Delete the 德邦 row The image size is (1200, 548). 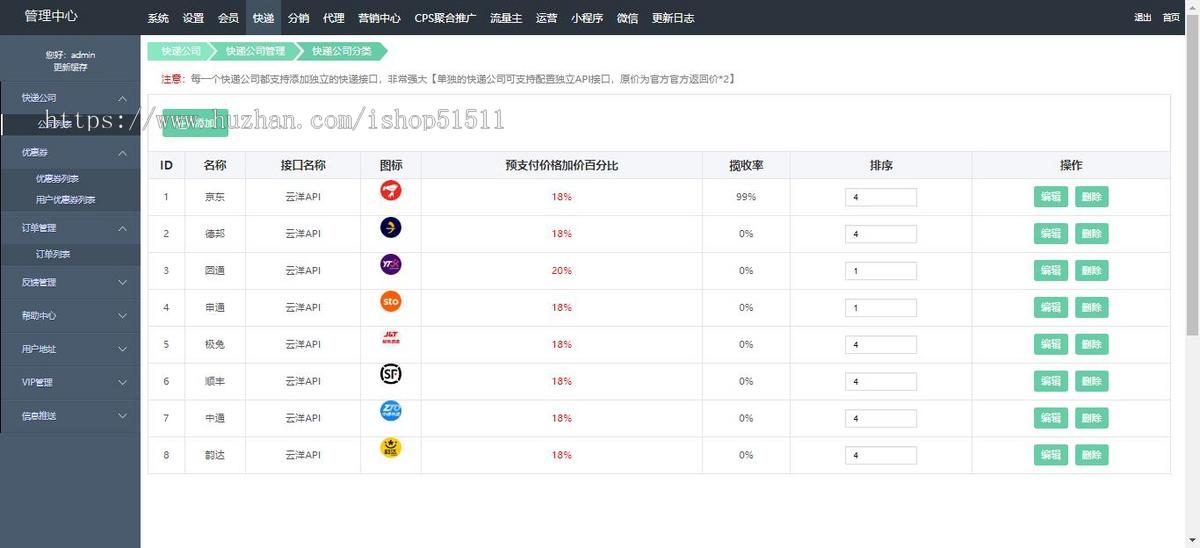click(x=1092, y=234)
